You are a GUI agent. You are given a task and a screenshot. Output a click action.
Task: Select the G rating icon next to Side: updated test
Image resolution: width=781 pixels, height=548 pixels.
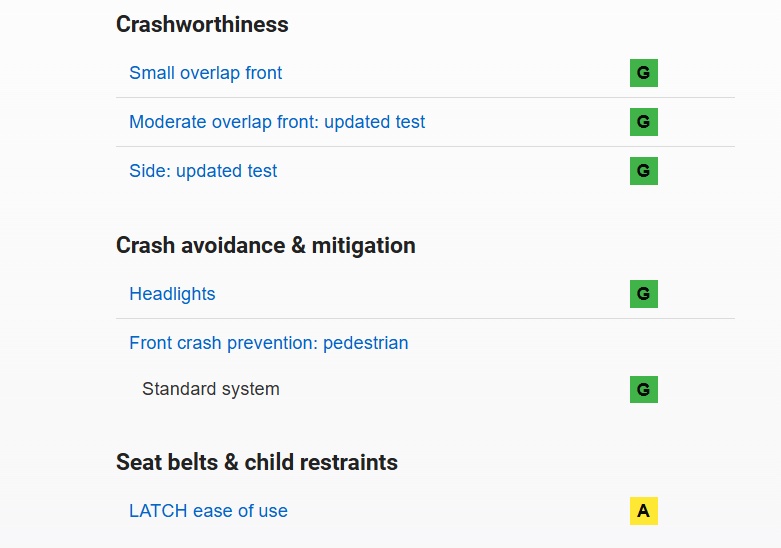(x=644, y=171)
